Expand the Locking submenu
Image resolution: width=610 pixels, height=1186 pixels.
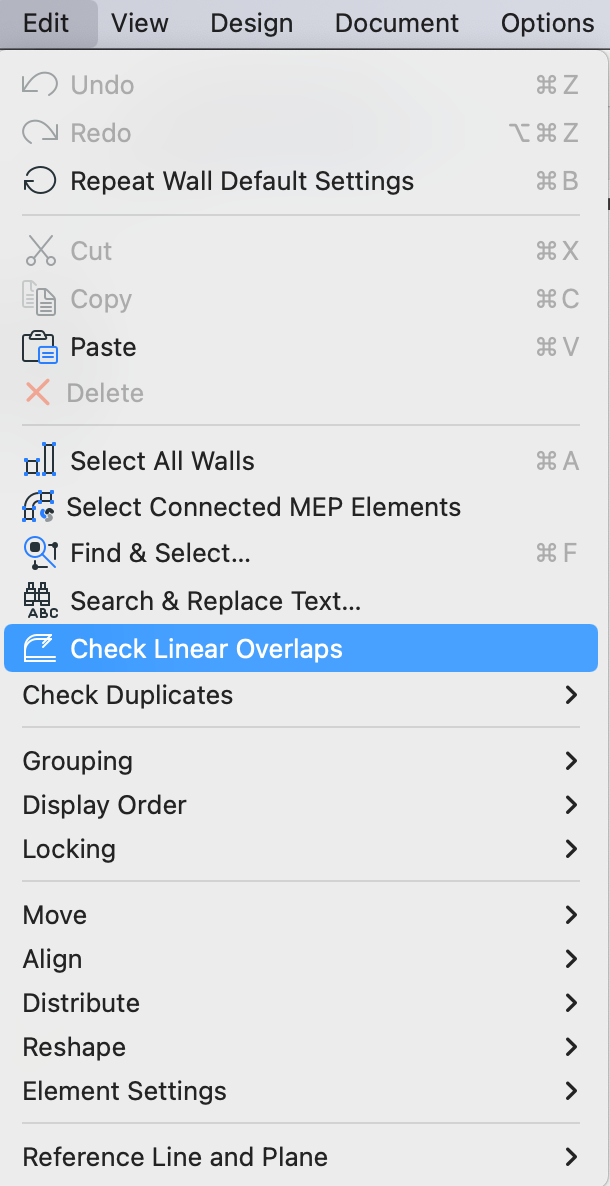(x=300, y=849)
